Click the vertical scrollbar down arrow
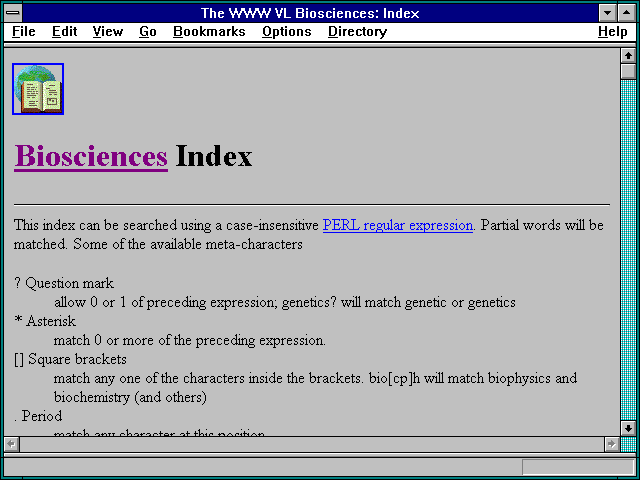640x480 pixels. coord(628,428)
